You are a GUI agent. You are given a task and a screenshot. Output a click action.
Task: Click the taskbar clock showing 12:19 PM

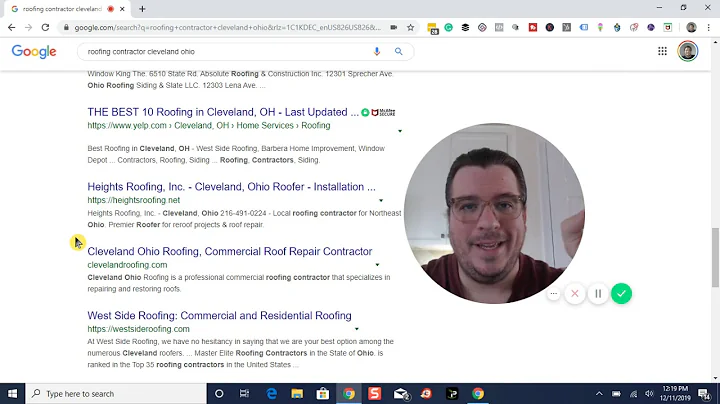pos(675,394)
